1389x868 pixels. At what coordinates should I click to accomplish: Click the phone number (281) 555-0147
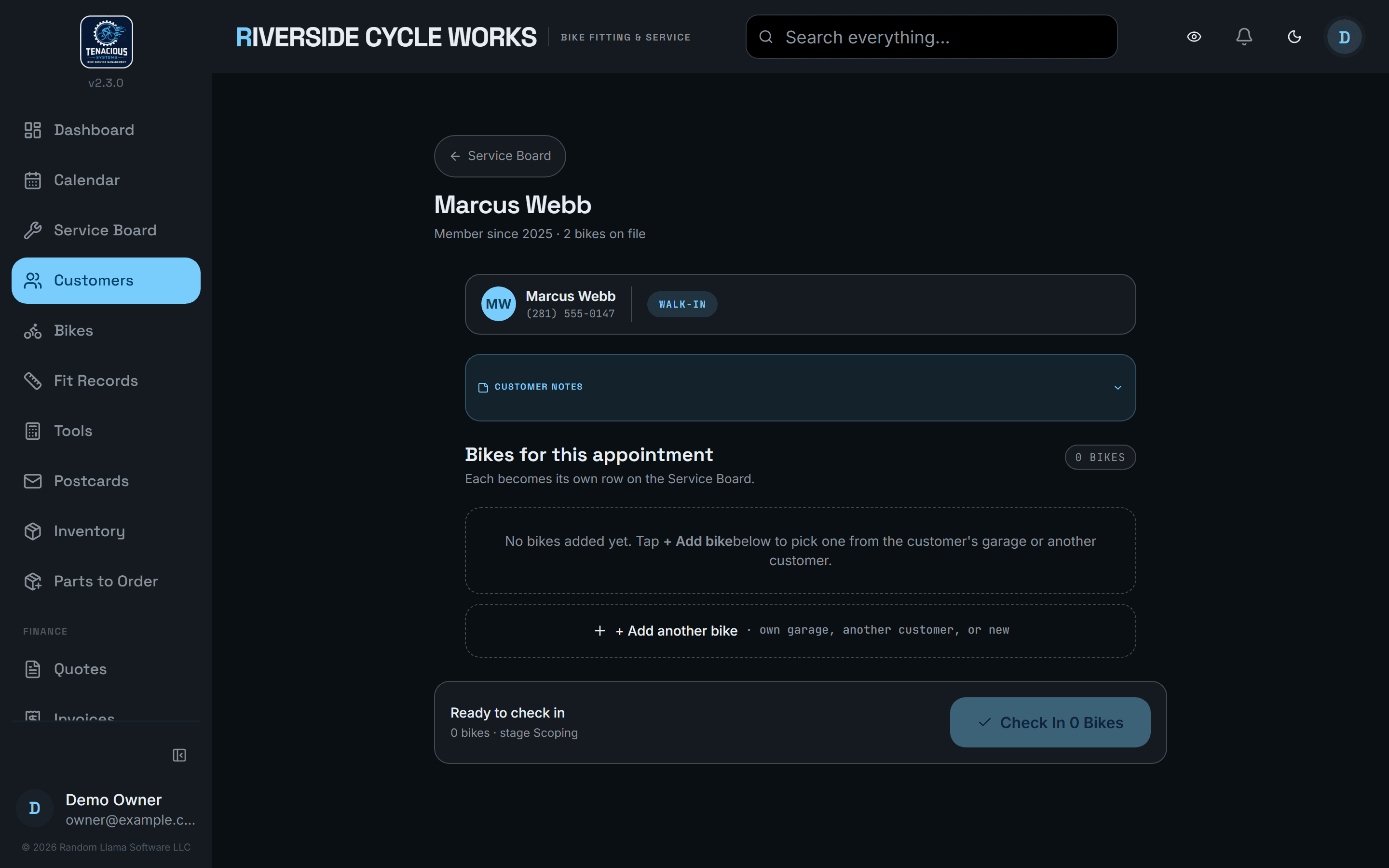(570, 314)
